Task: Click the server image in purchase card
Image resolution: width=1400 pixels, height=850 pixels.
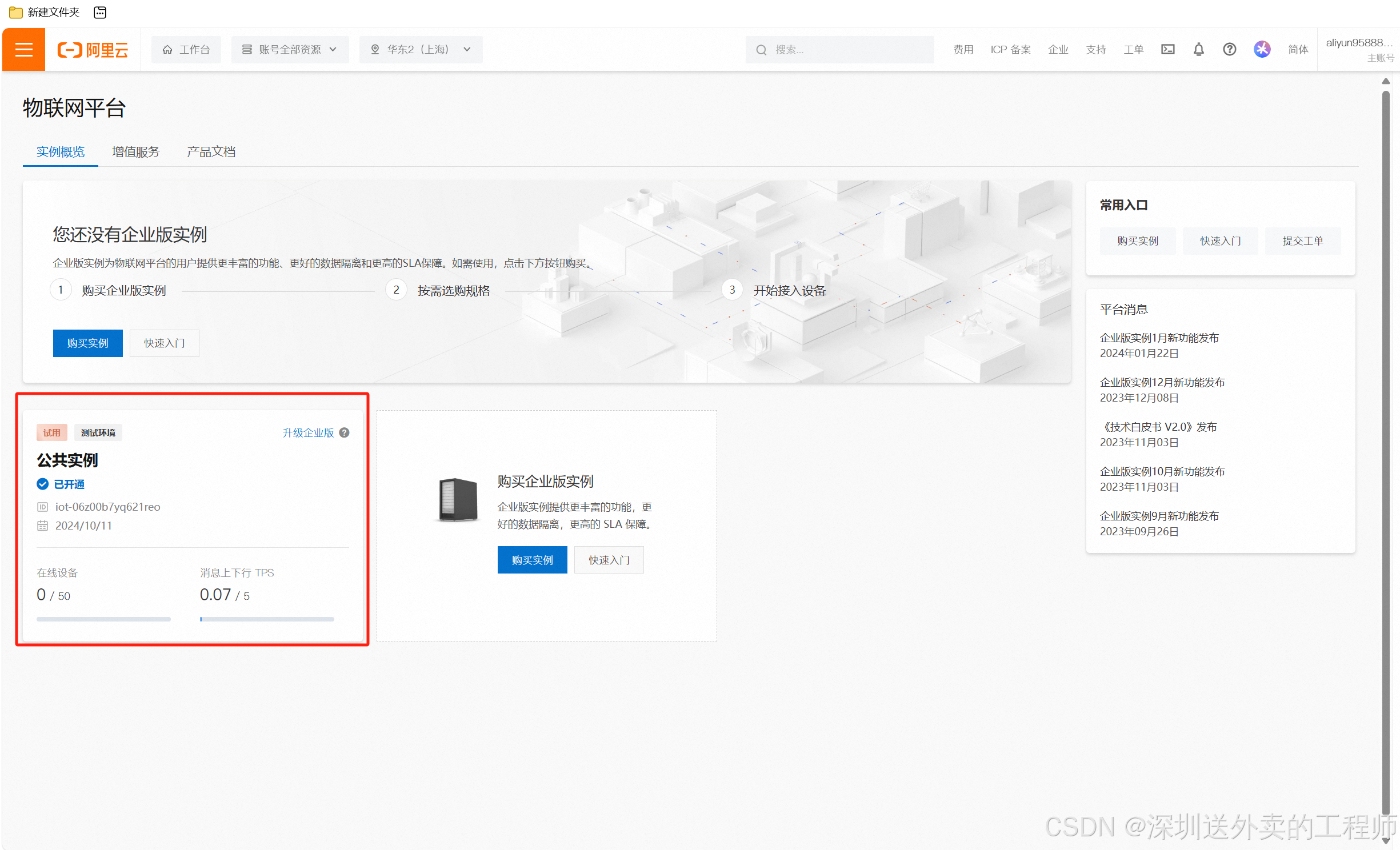Action: point(457,500)
